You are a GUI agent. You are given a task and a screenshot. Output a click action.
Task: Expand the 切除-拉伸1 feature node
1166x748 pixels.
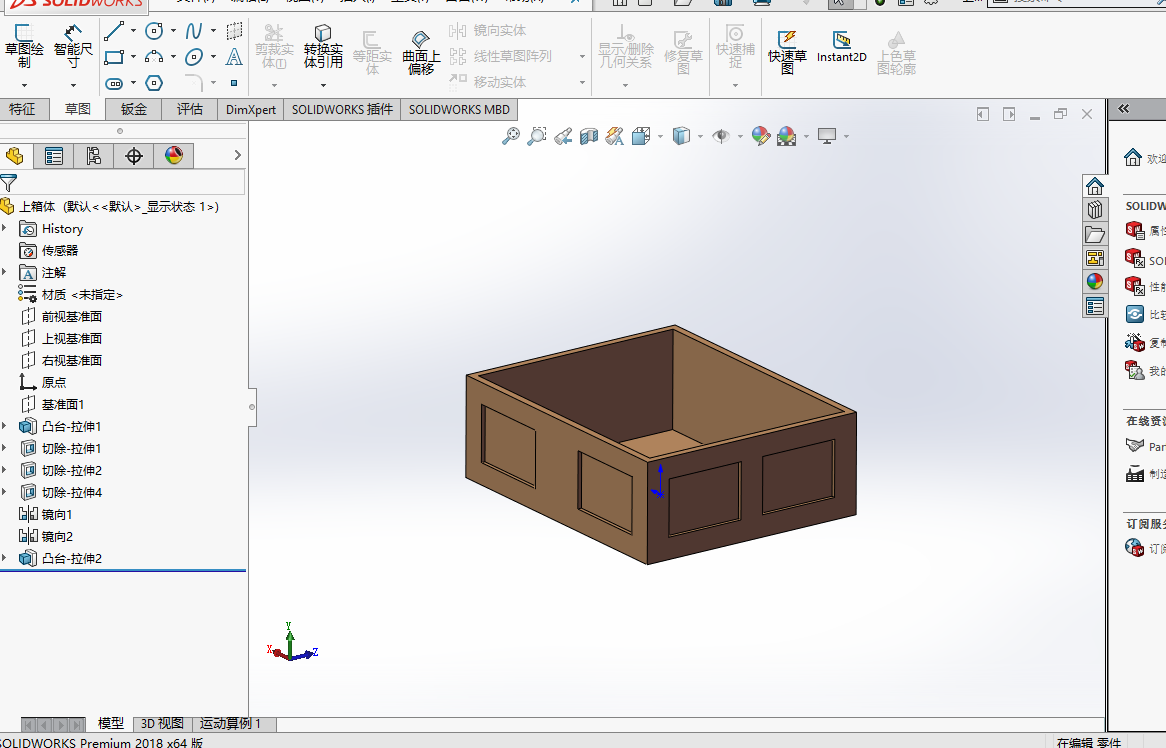click(x=4, y=448)
